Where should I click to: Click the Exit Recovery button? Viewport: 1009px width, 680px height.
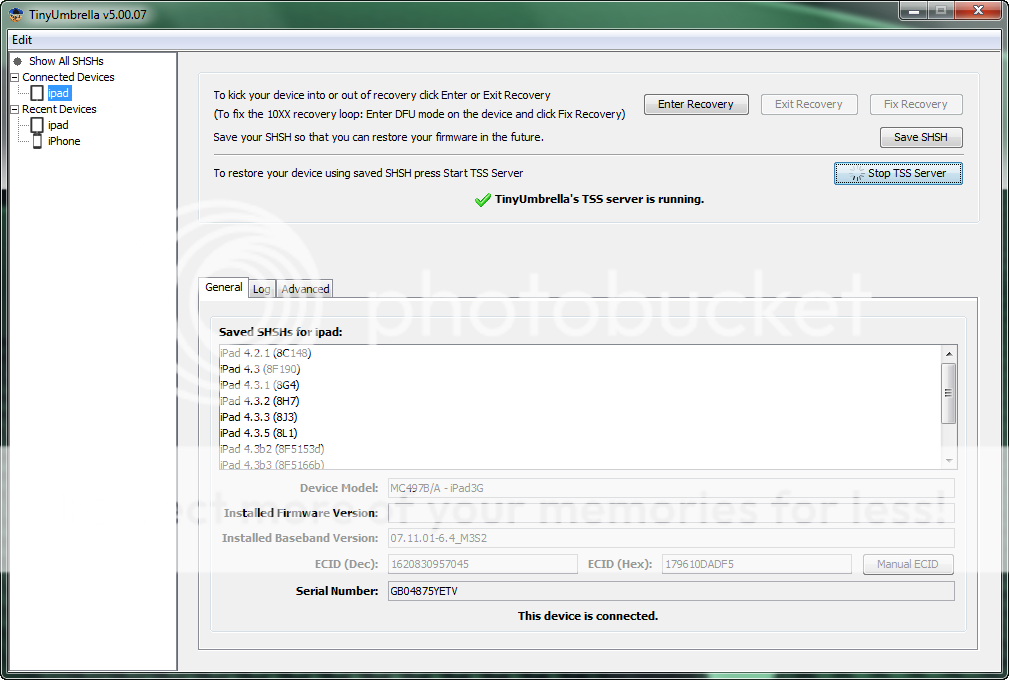point(809,104)
